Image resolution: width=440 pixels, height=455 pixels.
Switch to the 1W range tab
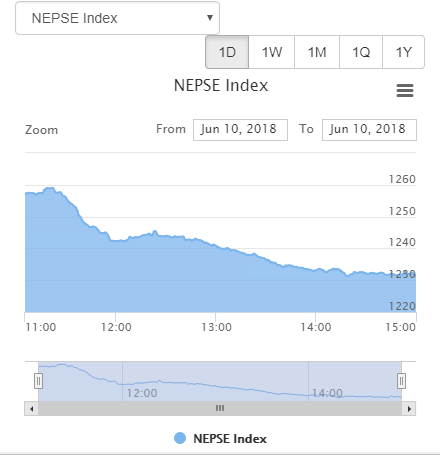[272, 52]
